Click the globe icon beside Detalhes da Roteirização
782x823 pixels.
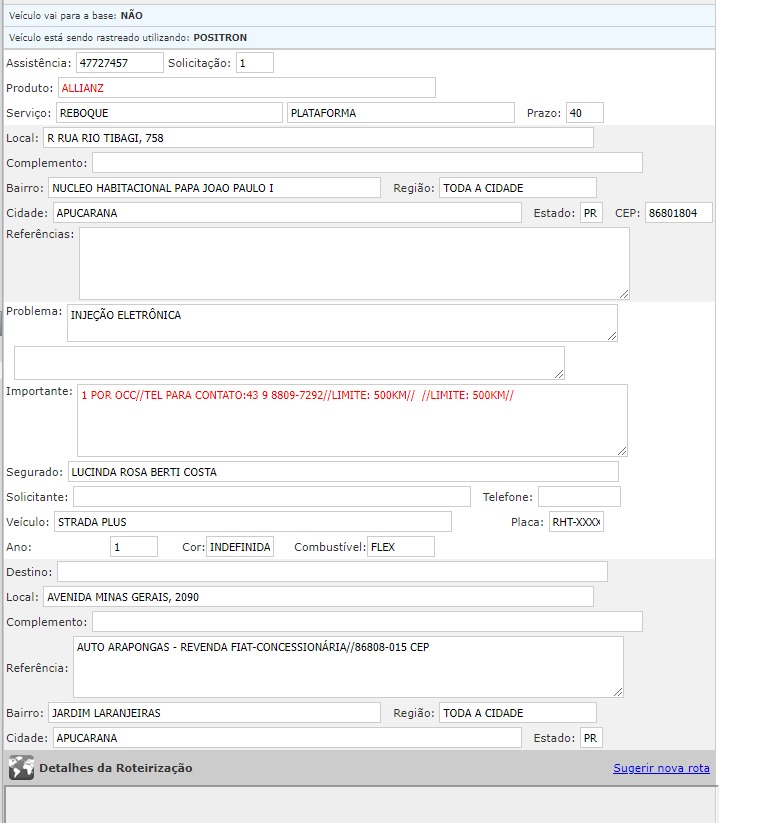tap(21, 768)
